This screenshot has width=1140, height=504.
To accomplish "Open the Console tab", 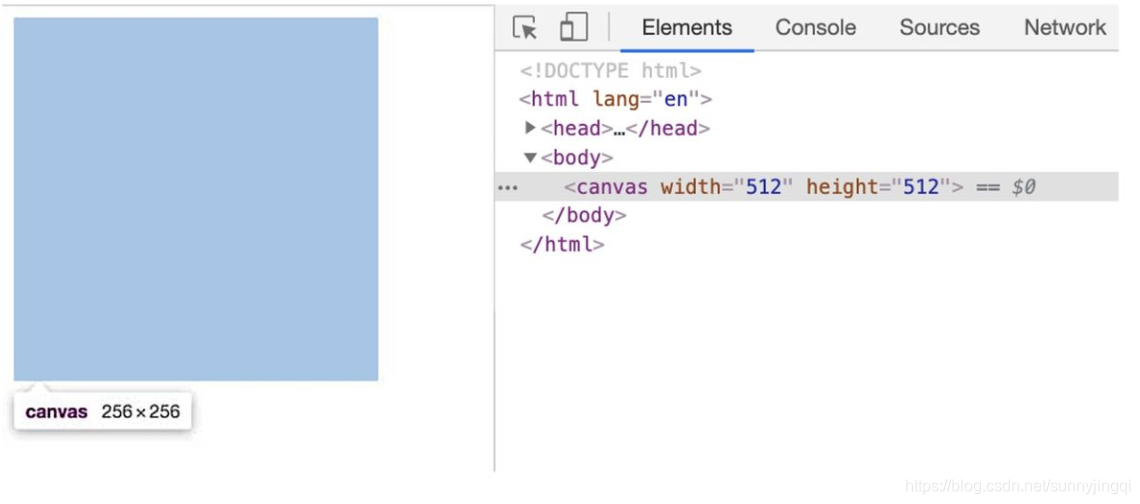I will 815,28.
